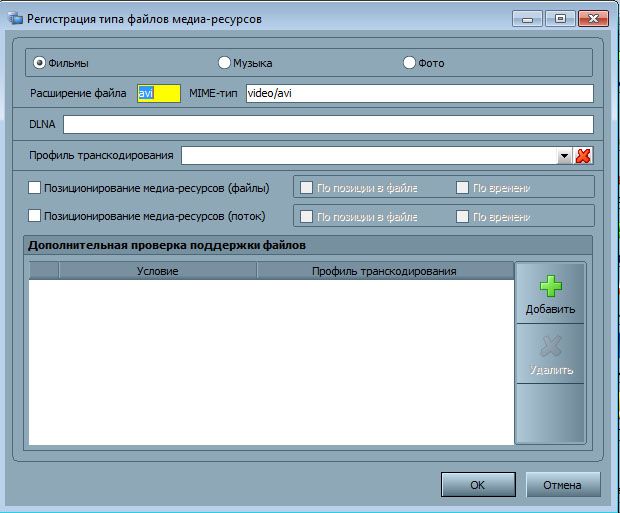
Task: Clear transcoding profile with red X icon
Action: click(584, 155)
